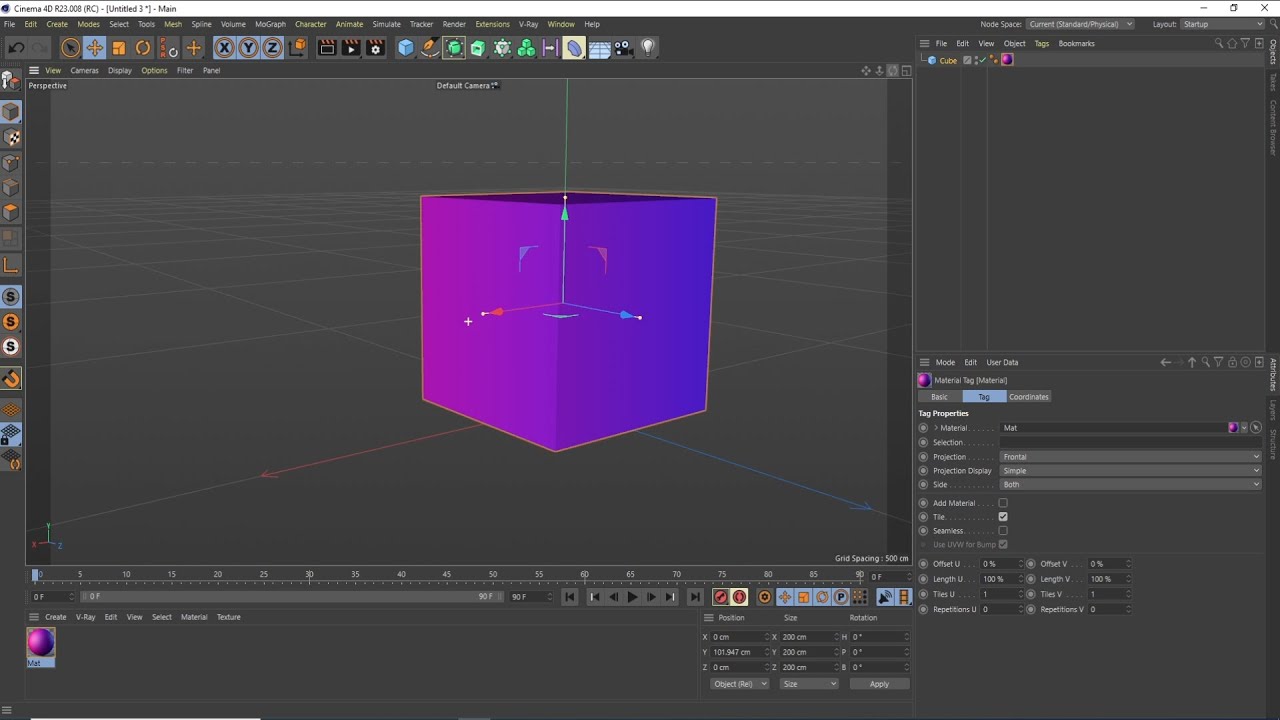
Task: Click the Coordinate System cube icon
Action: 297,48
